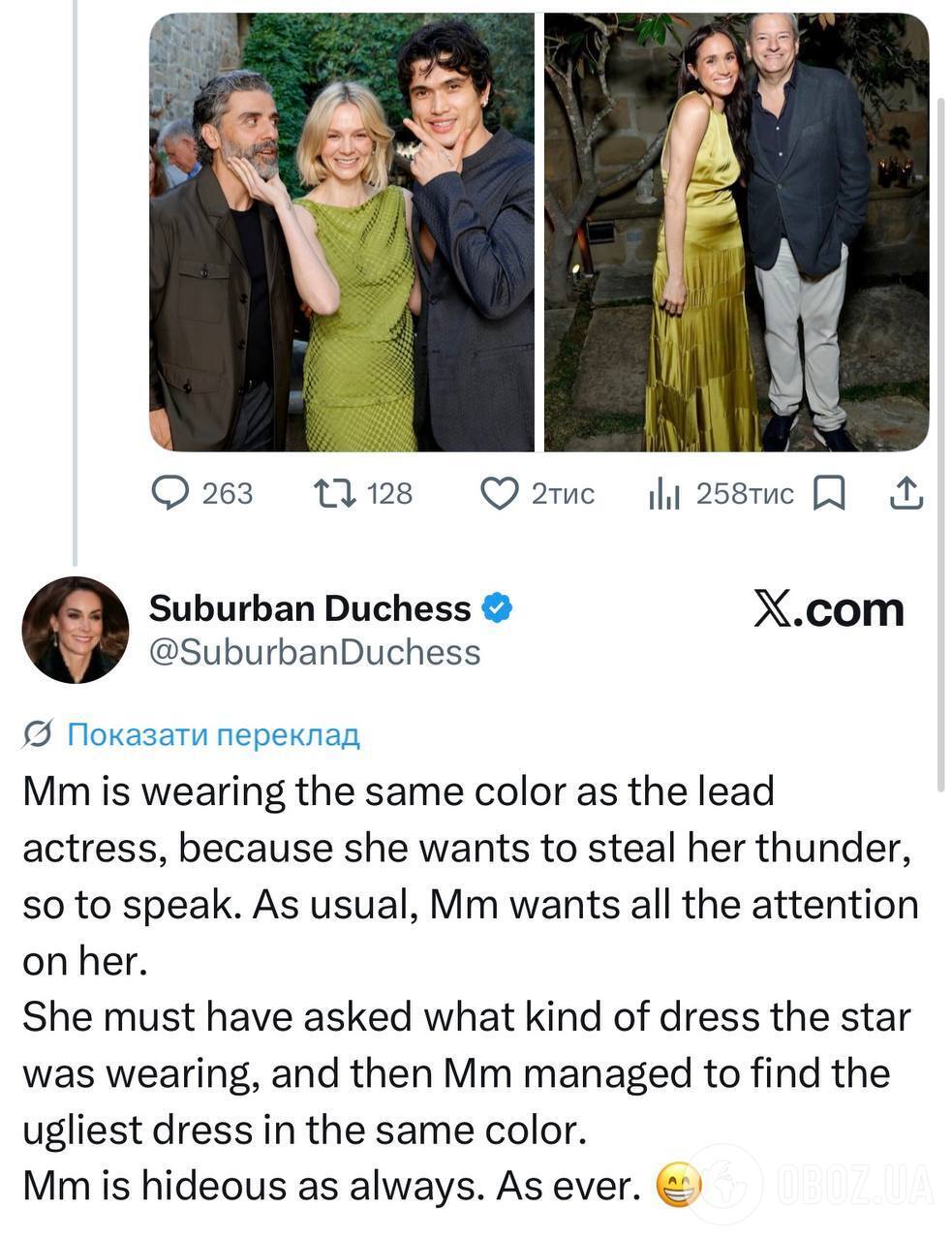This screenshot has width=952, height=1240.
Task: Click the share upload icon
Action: pos(906,494)
